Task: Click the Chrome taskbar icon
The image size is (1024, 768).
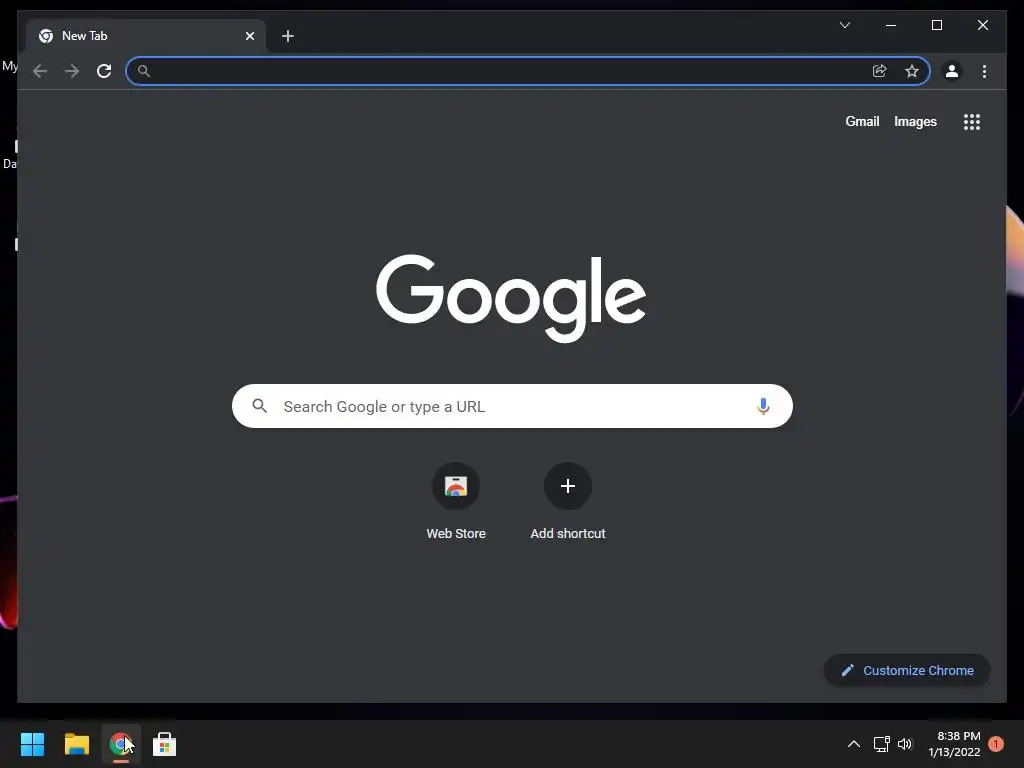Action: [121, 744]
